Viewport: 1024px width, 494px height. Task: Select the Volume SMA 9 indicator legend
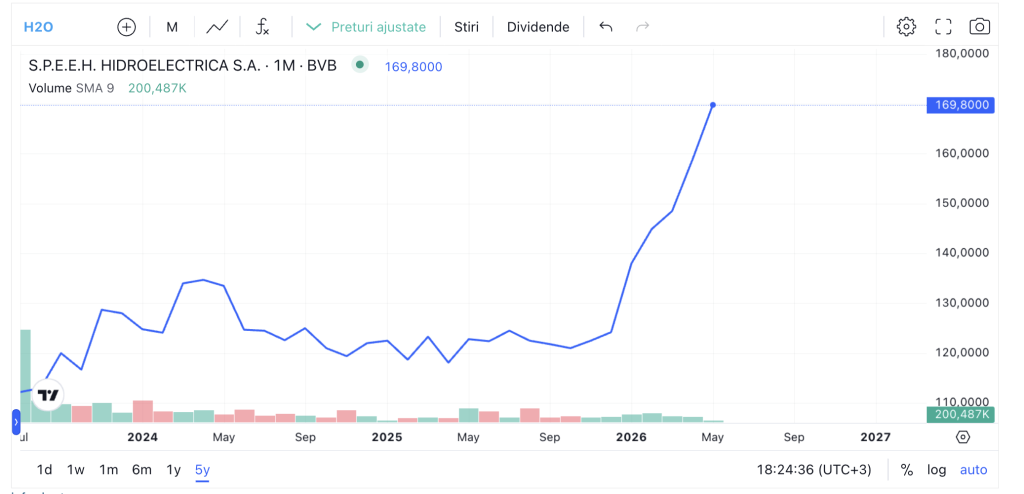pos(71,88)
